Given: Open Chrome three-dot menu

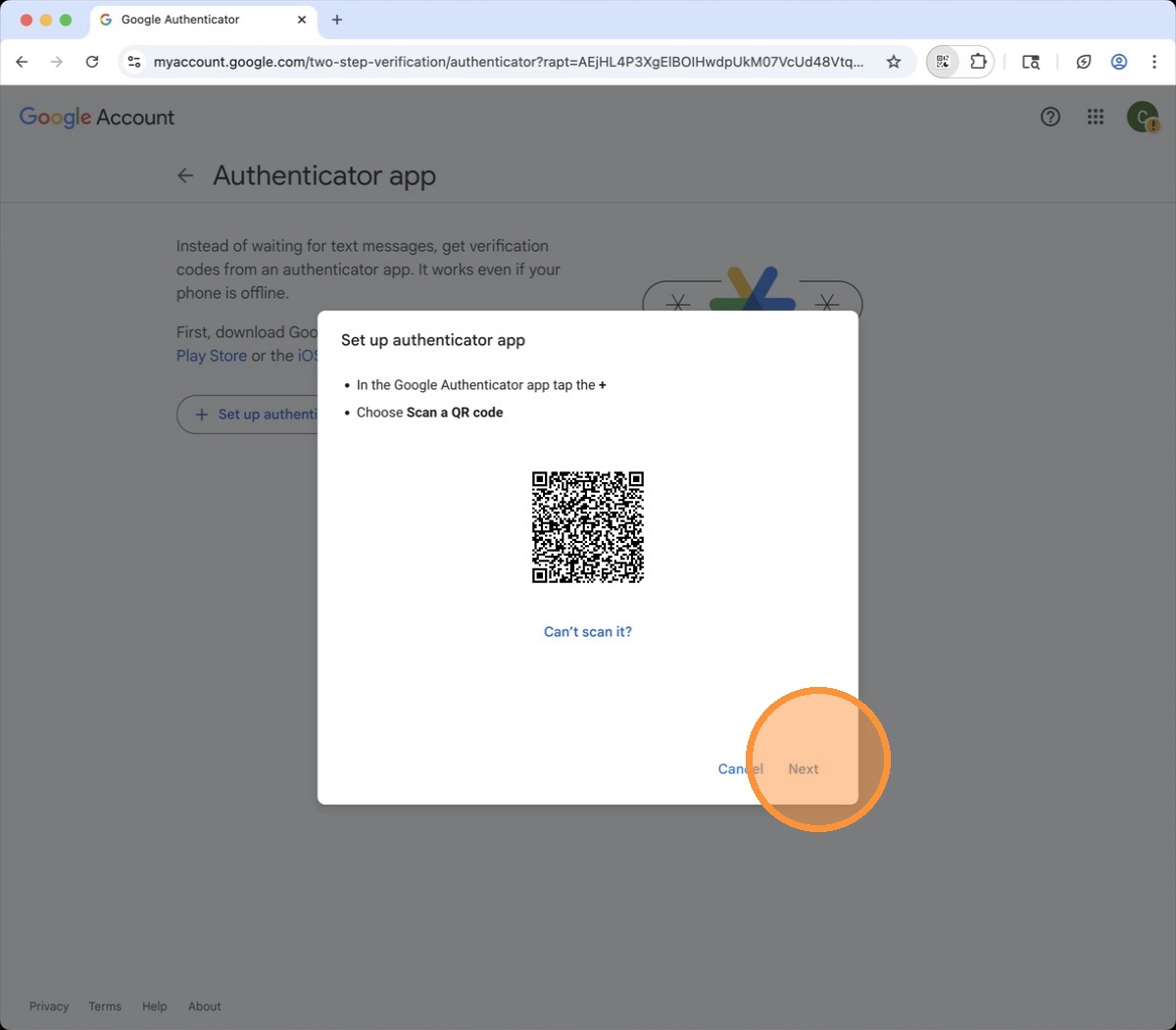Looking at the screenshot, I should [1154, 62].
